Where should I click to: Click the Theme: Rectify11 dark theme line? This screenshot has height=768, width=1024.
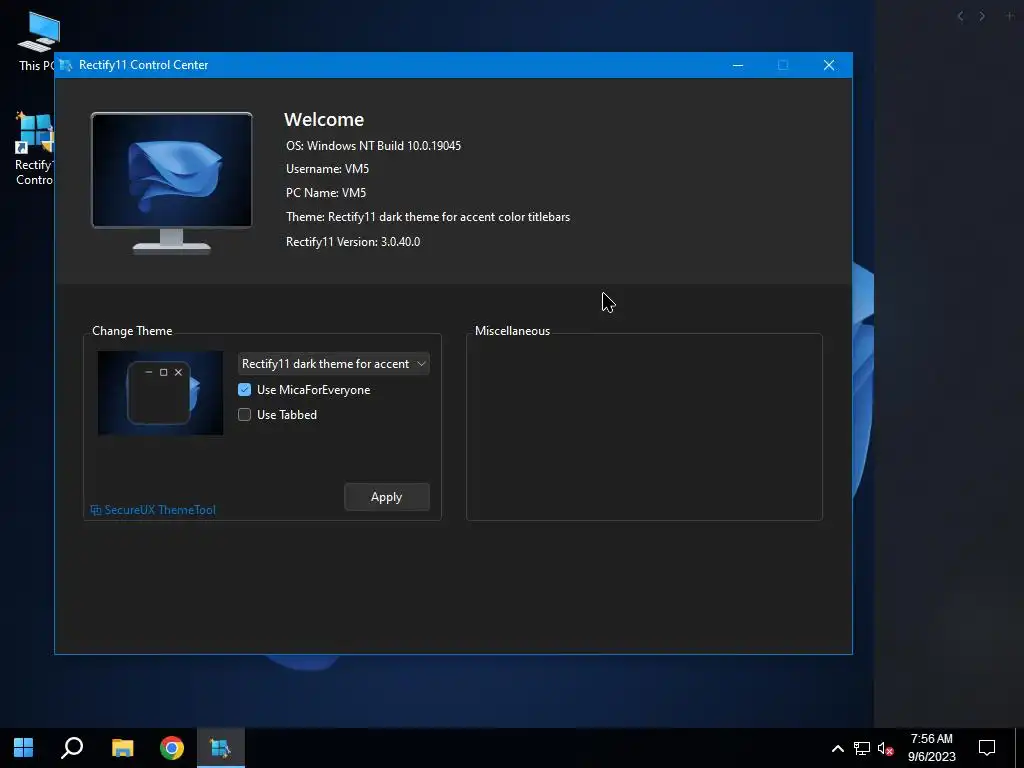click(428, 217)
